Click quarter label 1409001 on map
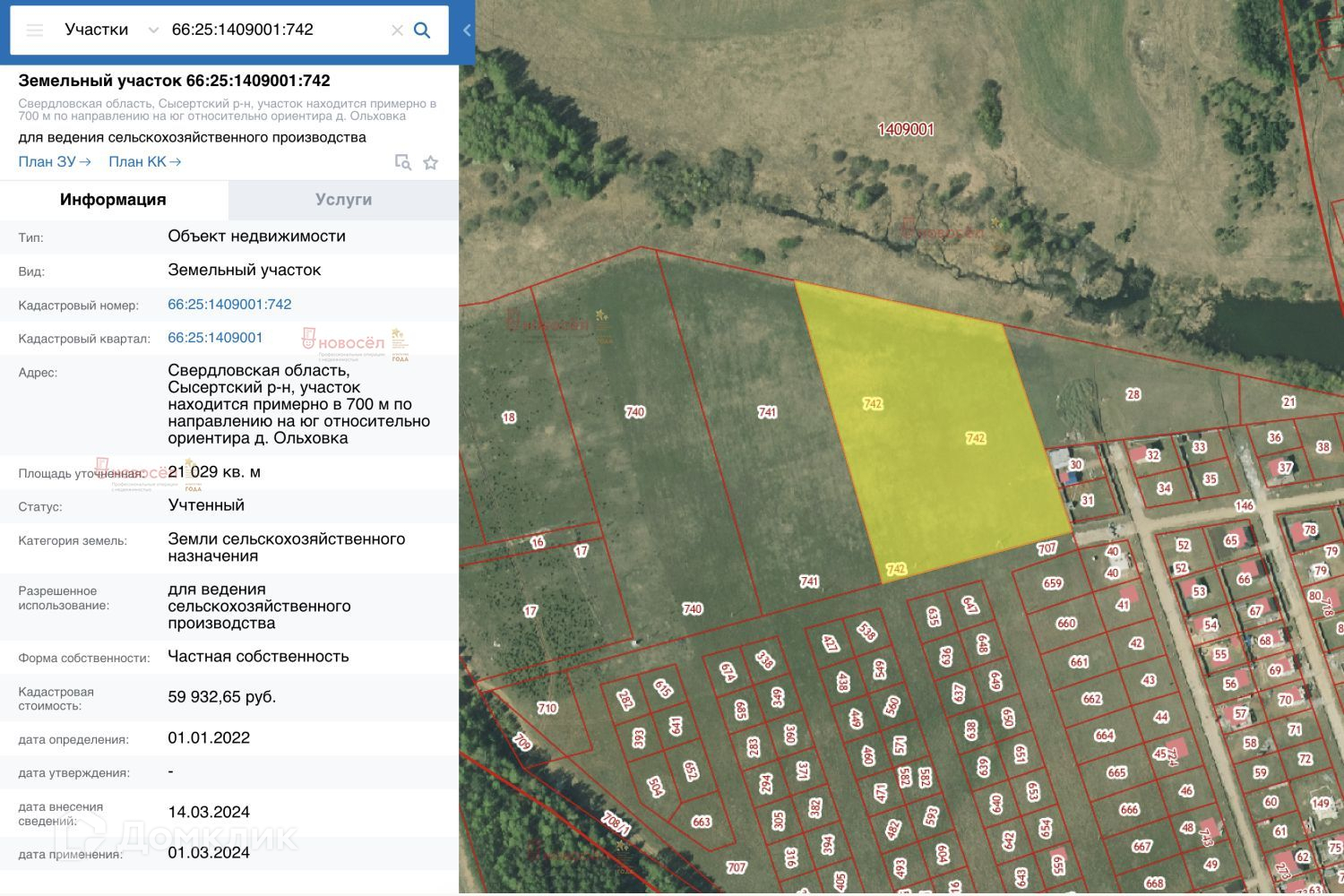This screenshot has width=1344, height=896. 906,130
